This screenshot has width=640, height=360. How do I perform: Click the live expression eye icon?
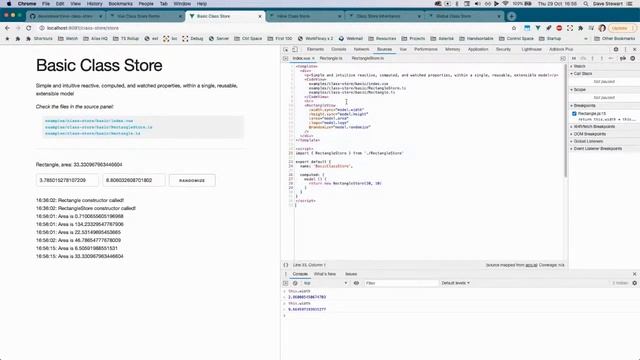(356, 283)
